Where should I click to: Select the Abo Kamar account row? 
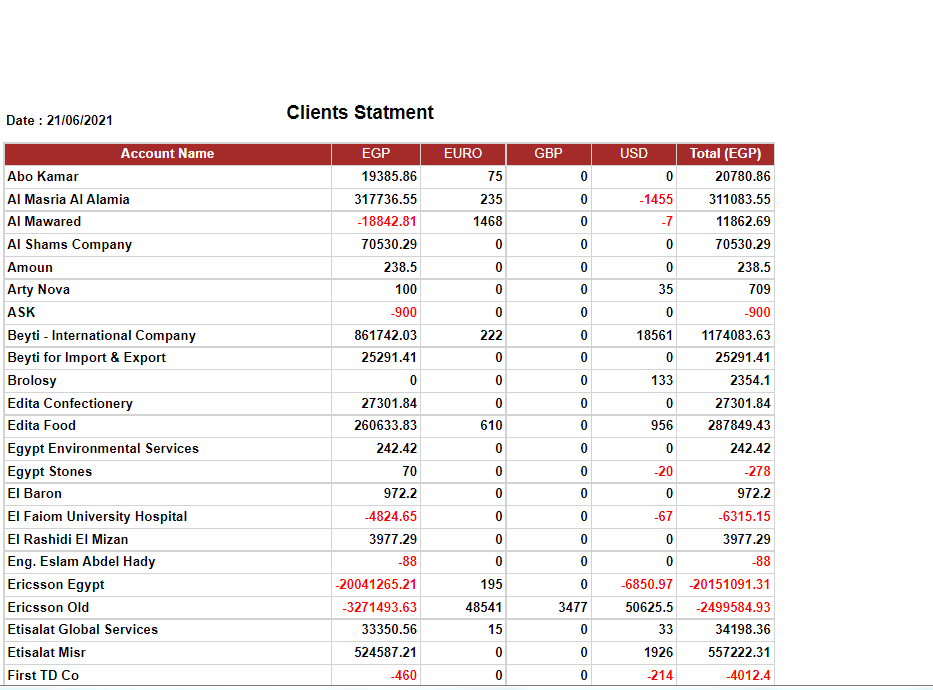(389, 177)
